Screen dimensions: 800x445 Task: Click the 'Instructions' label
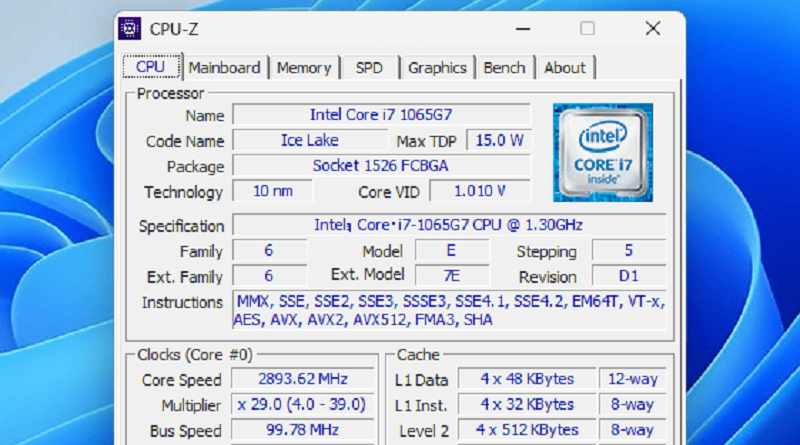pos(183,303)
